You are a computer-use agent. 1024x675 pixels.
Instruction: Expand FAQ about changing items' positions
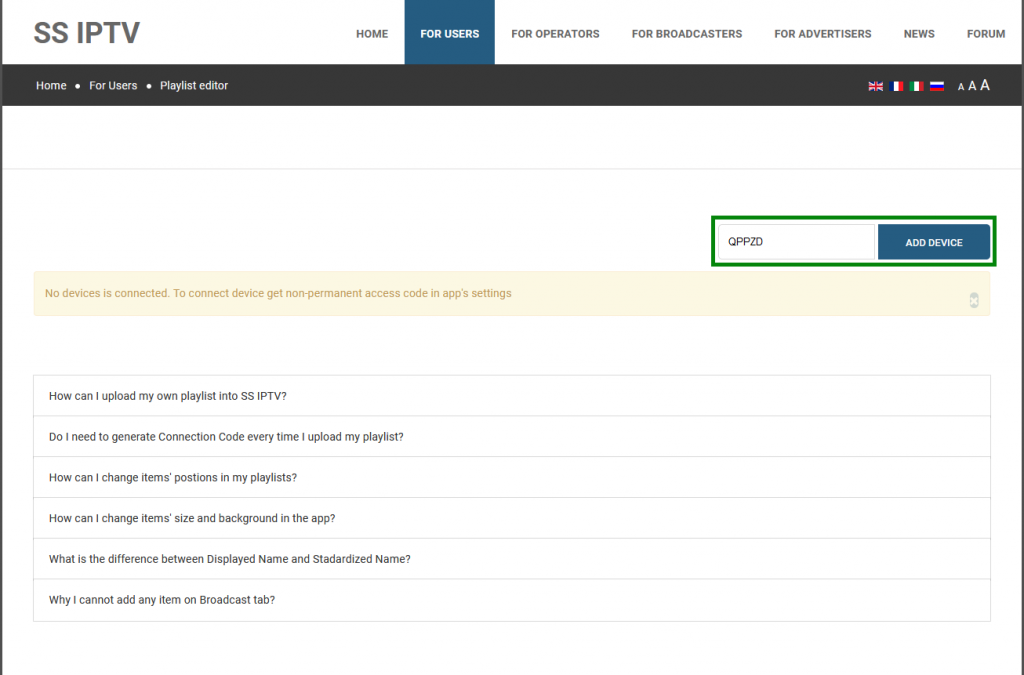[173, 478]
